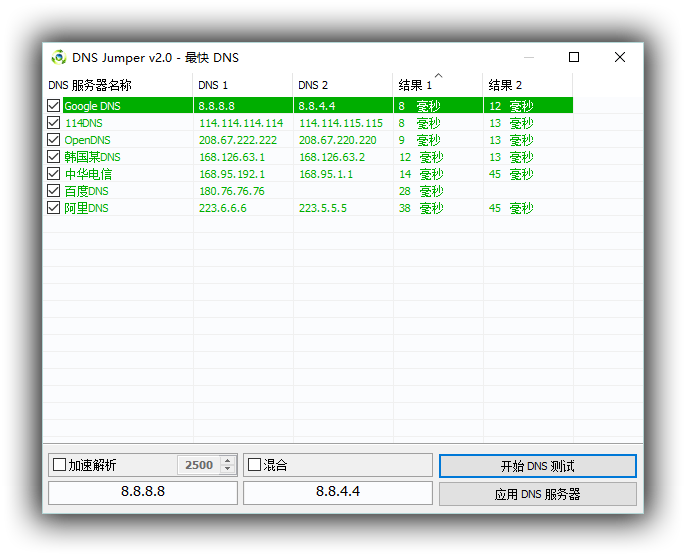Enable the 混合 checkbox
This screenshot has width=686, height=556.
tap(254, 465)
